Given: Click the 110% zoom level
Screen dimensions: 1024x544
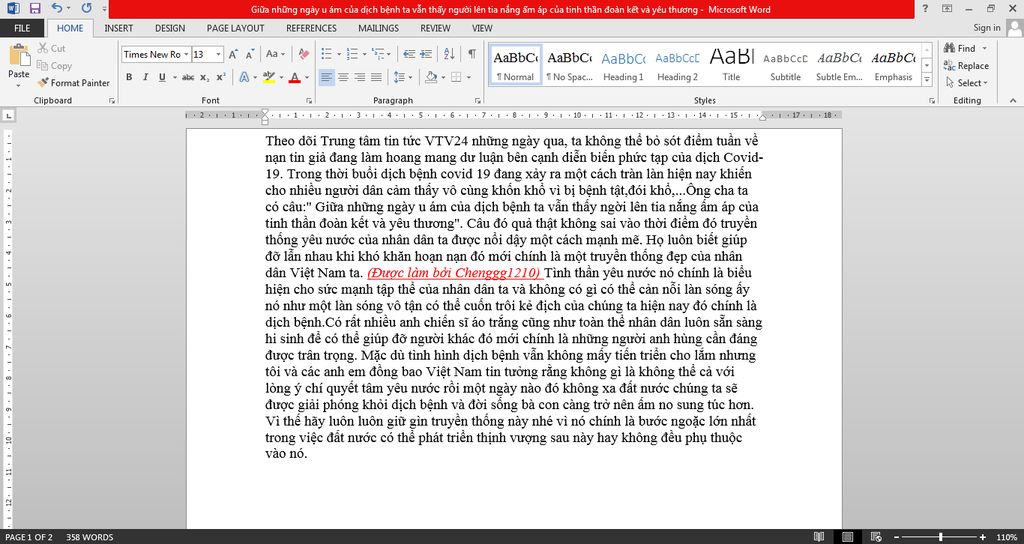Looking at the screenshot, I should point(1007,537).
